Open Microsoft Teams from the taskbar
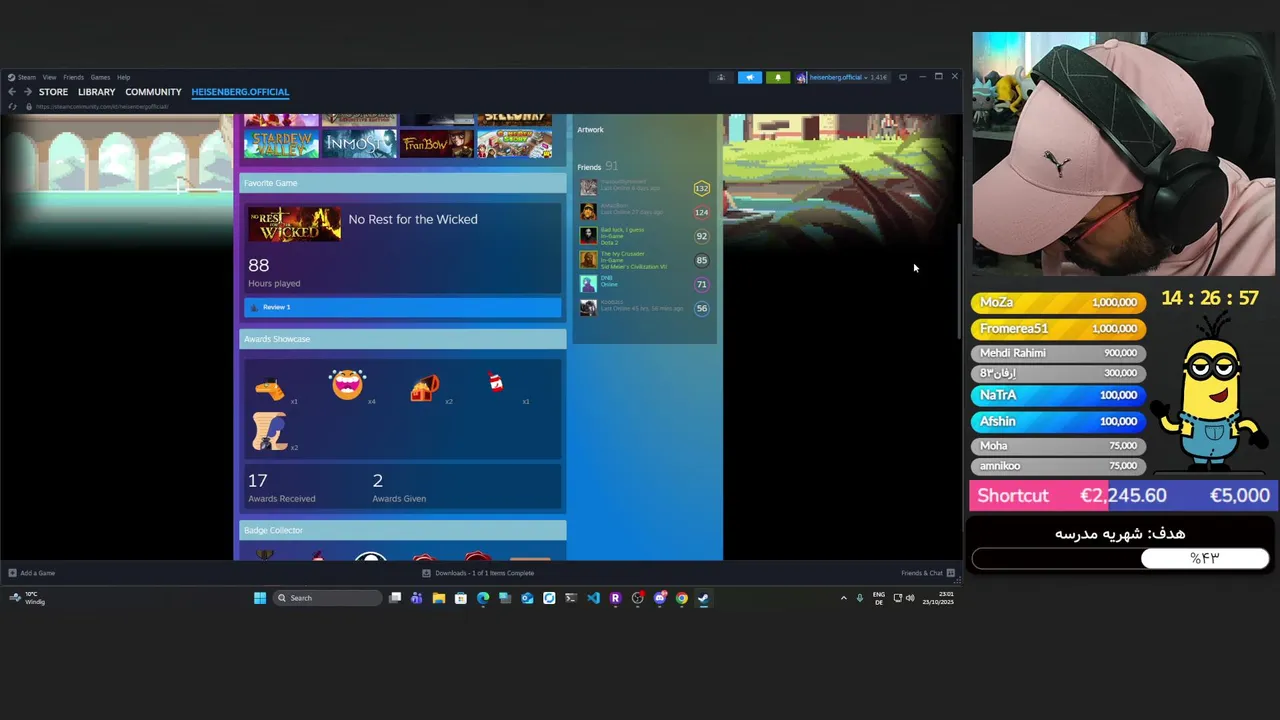This screenshot has width=1280, height=720. [x=417, y=598]
